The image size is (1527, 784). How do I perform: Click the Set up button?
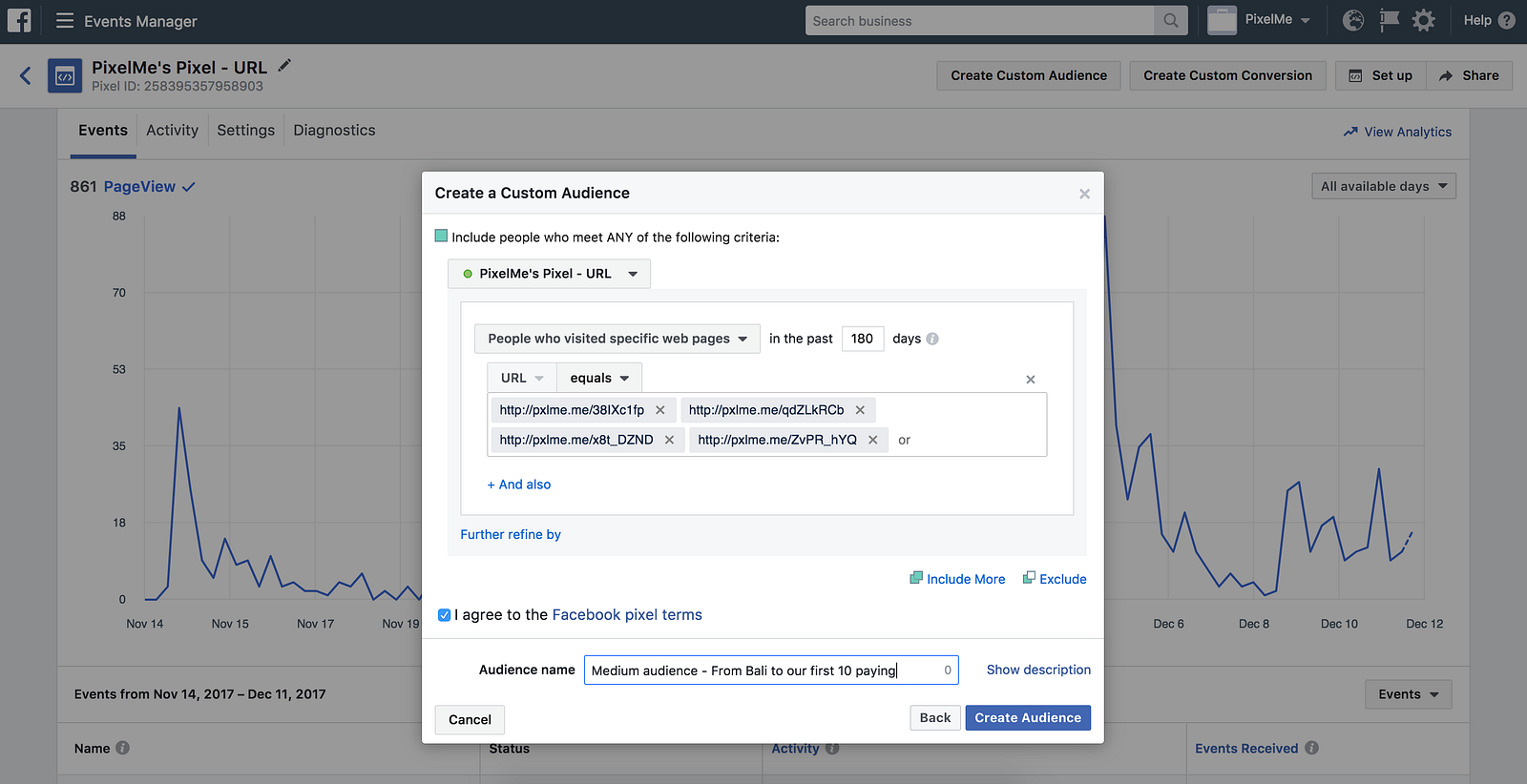tap(1381, 75)
